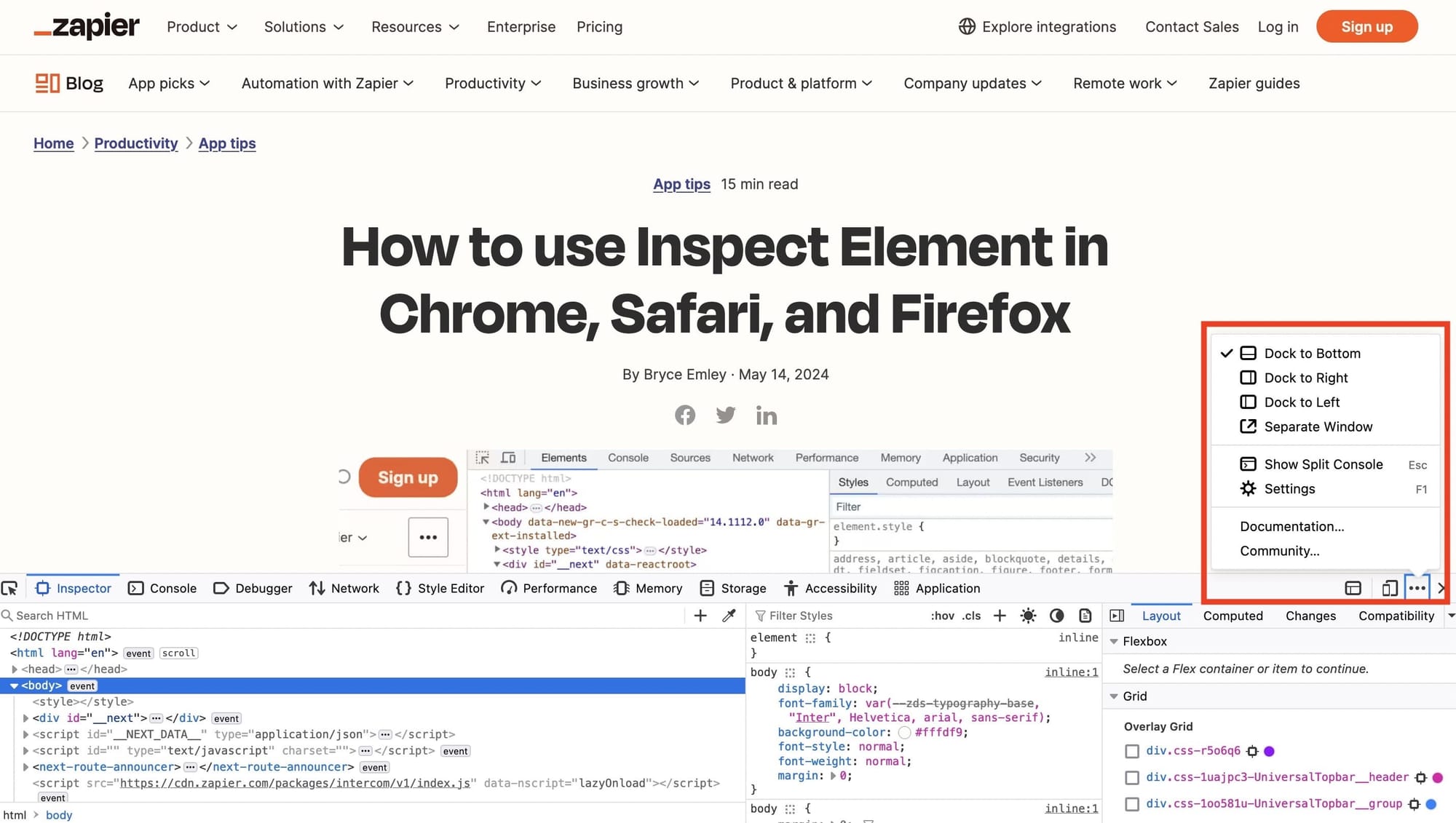The image size is (1456, 823).
Task: Click purple grid color swatch for div.css-r5o6q6
Action: [1270, 750]
